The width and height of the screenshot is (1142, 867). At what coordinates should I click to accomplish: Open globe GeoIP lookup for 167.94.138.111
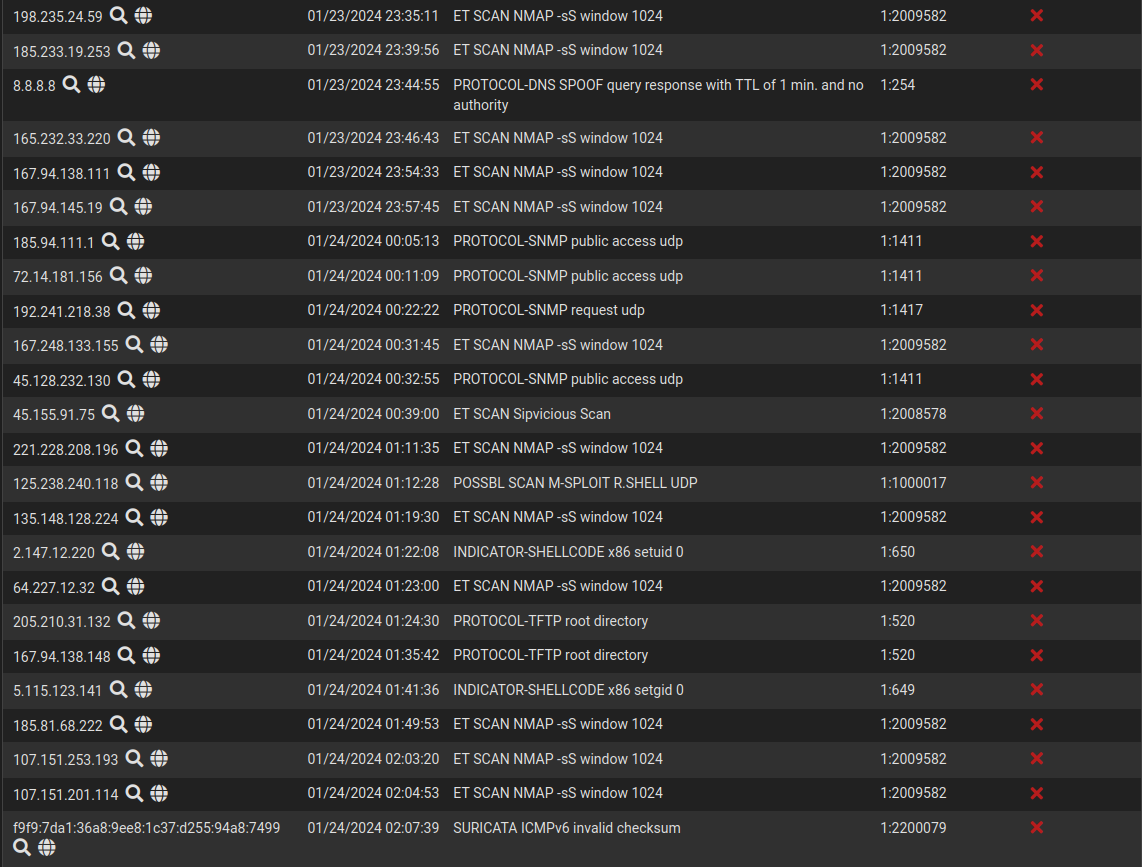click(151, 172)
